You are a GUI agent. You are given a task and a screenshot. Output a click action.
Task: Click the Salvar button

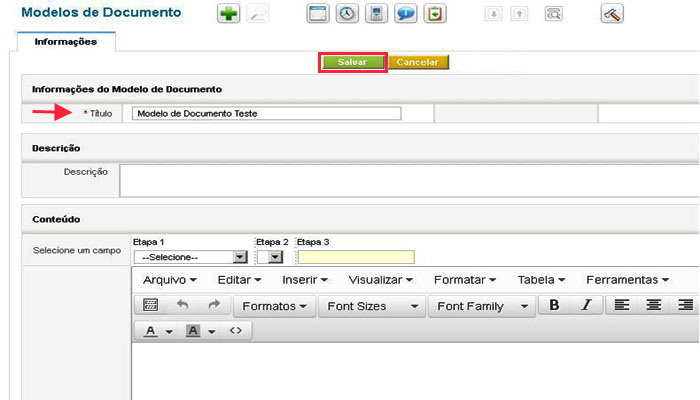(353, 62)
